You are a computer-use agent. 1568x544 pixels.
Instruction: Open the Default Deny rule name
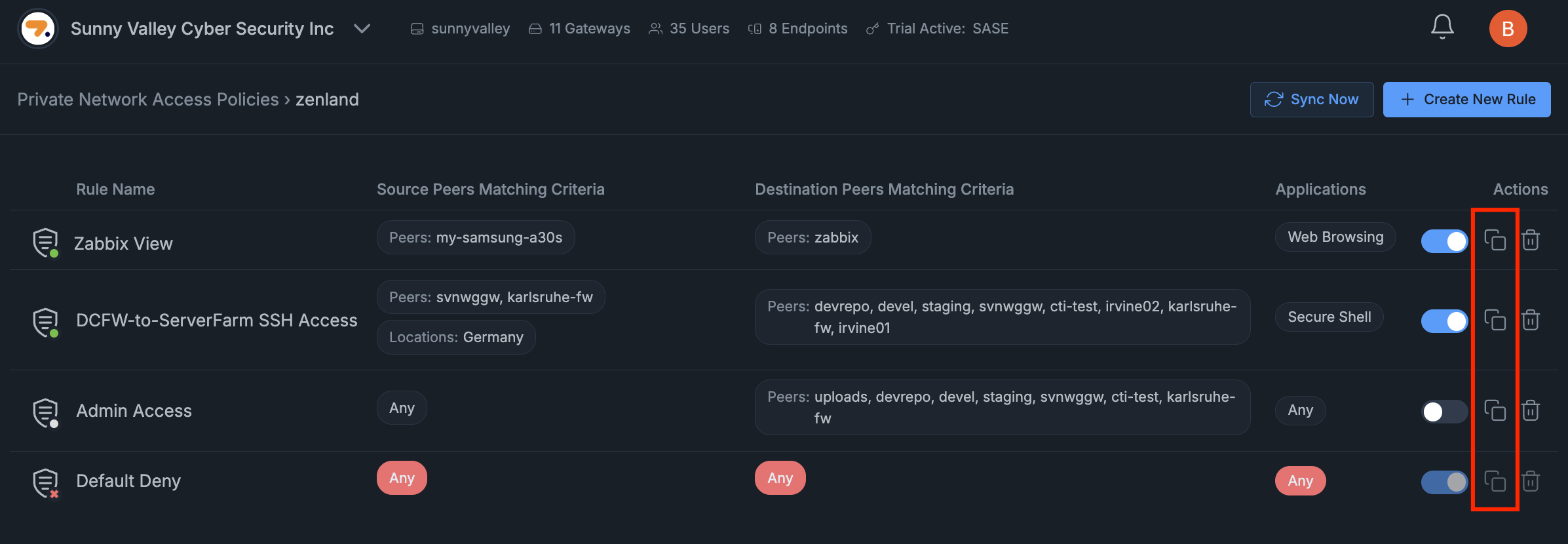tap(128, 481)
